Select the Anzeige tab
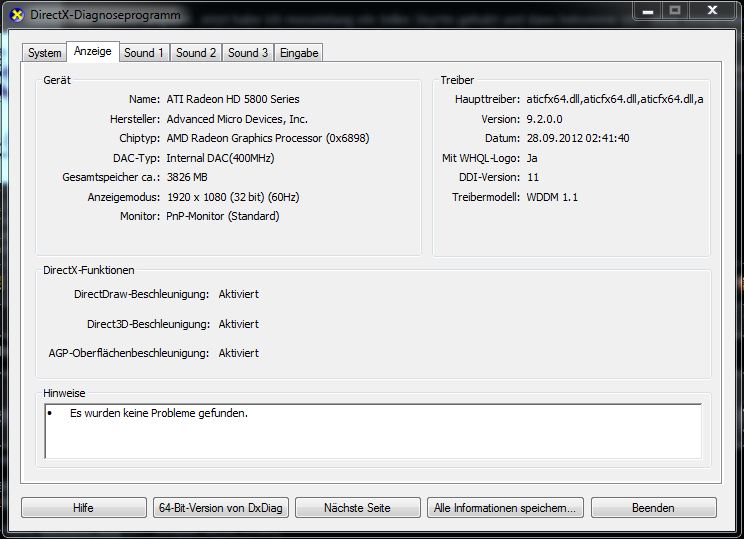The image size is (744, 539). point(93,51)
